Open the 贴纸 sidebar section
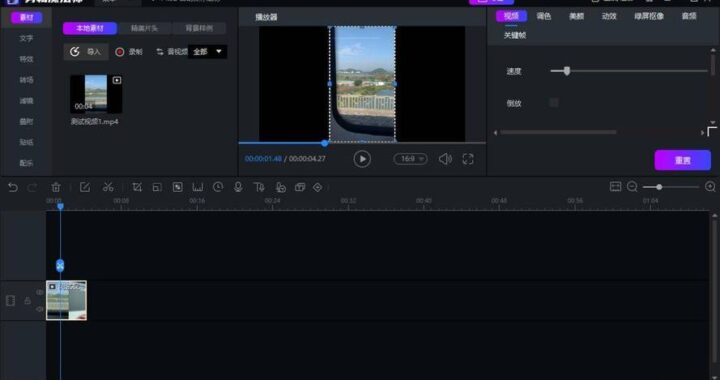The width and height of the screenshot is (720, 380). click(x=26, y=142)
